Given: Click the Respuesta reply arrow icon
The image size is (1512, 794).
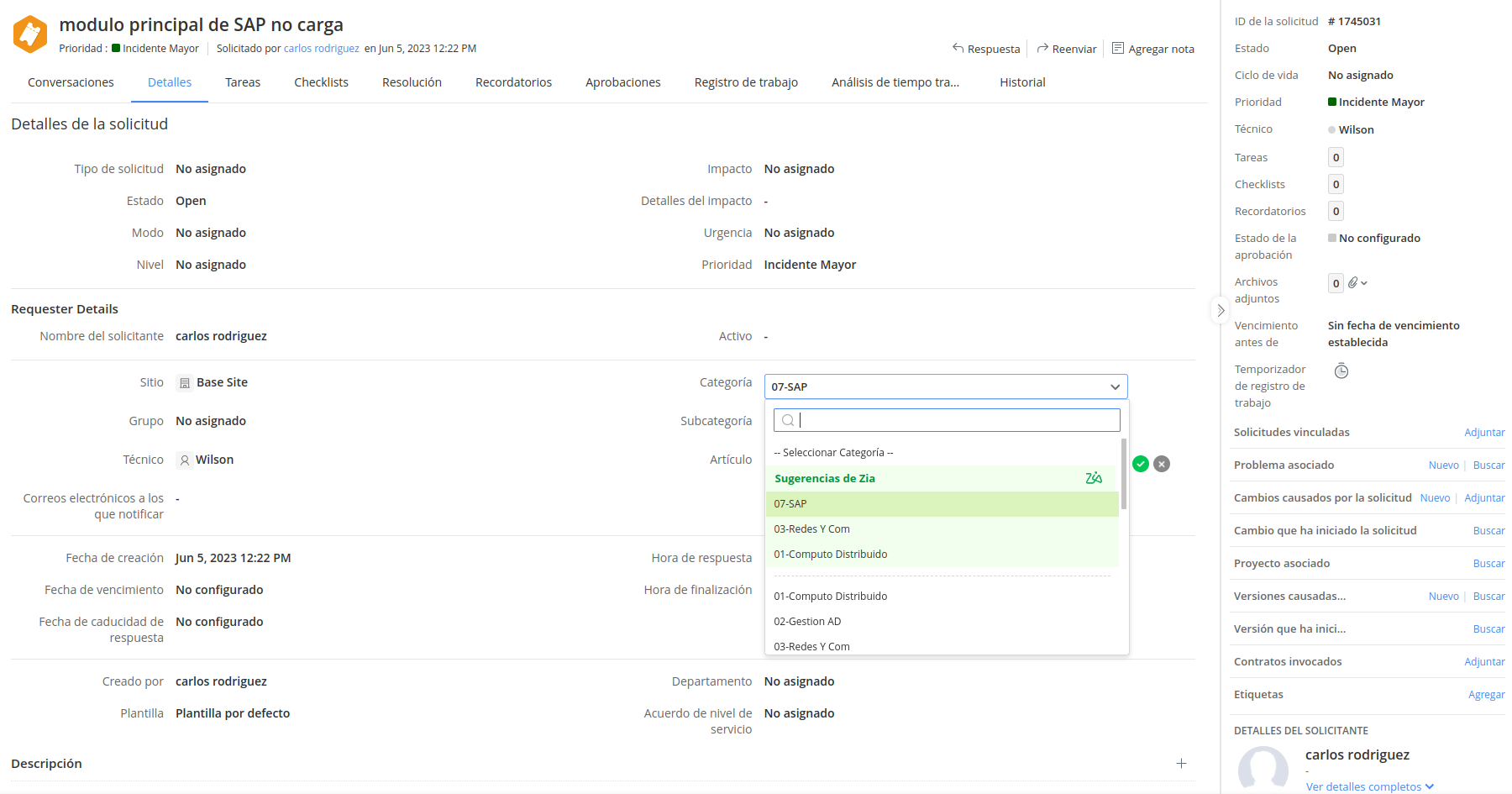Looking at the screenshot, I should (x=958, y=49).
